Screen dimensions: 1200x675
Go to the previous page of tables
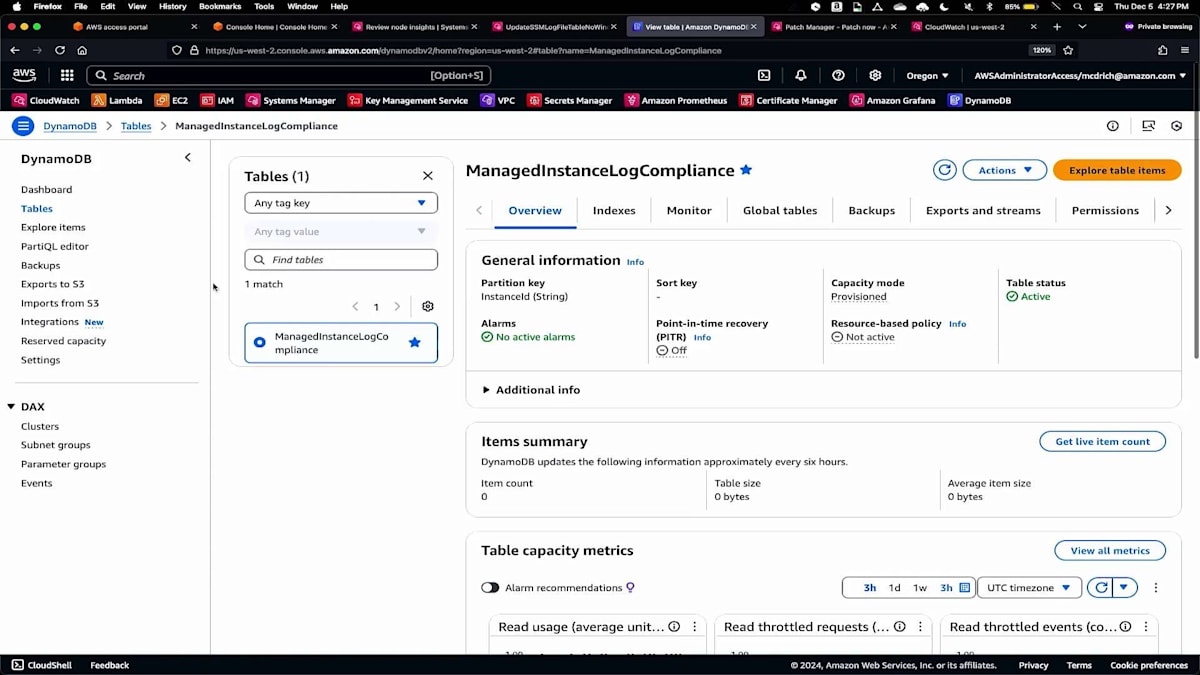(x=355, y=307)
